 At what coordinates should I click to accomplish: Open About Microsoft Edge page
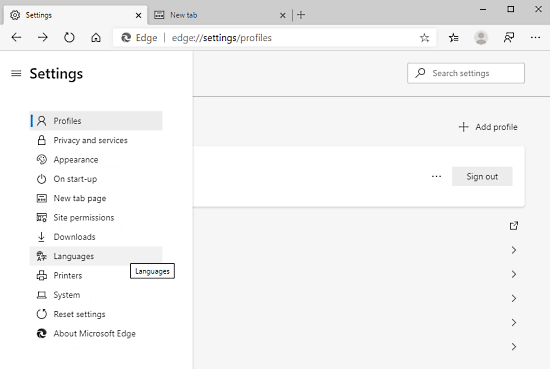(96, 333)
